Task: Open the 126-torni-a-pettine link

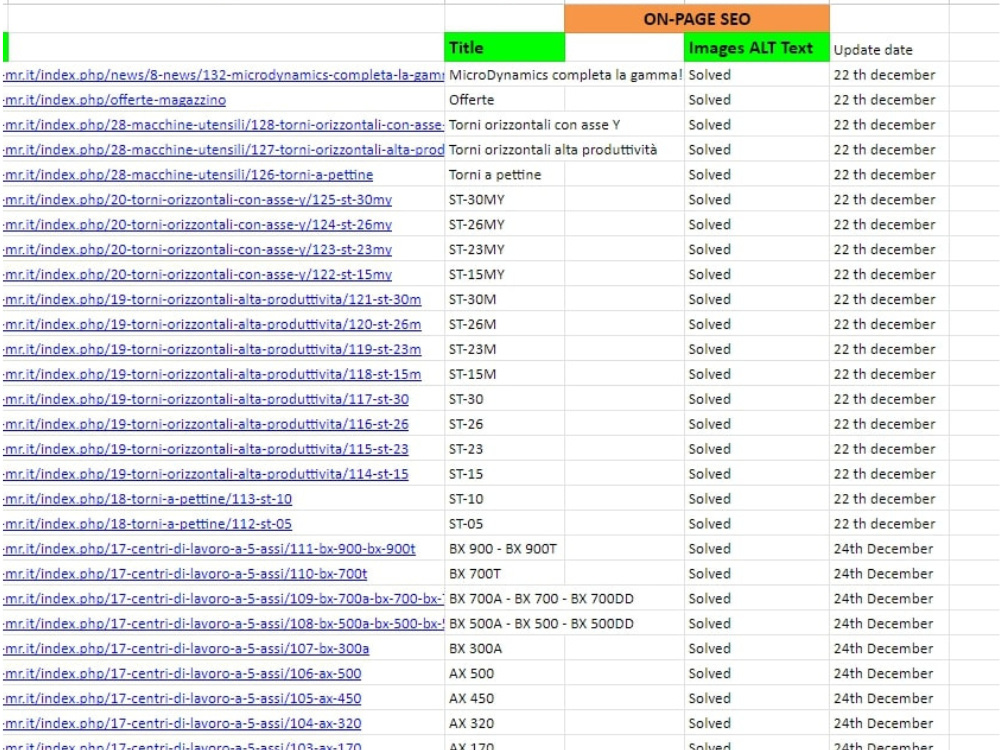Action: [x=188, y=175]
